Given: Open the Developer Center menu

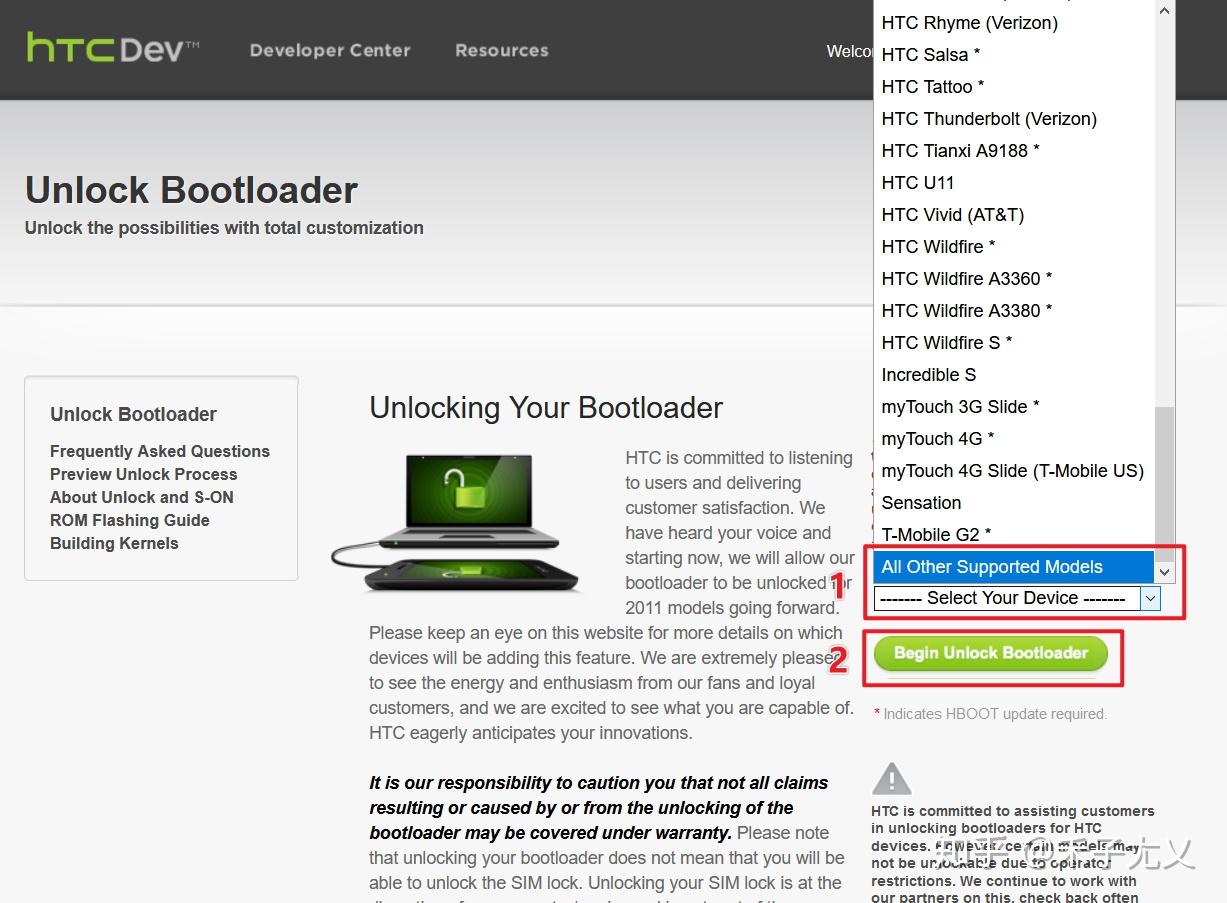Looking at the screenshot, I should [x=330, y=50].
